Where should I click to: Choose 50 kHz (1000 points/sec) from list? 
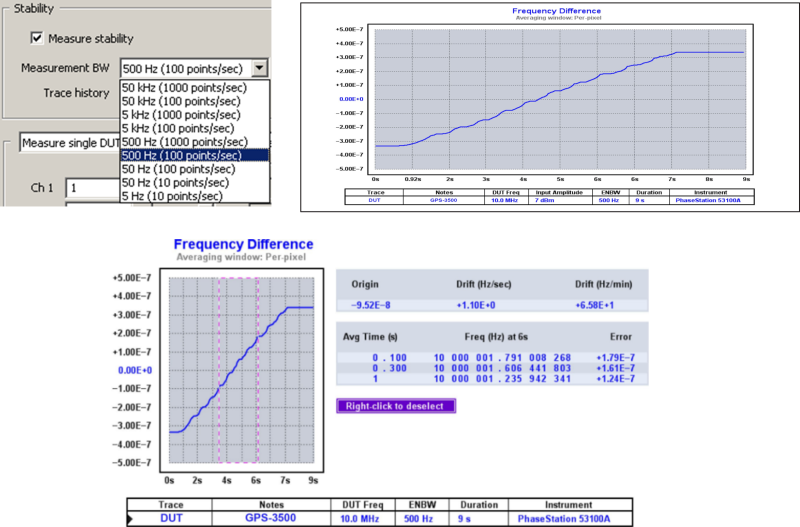point(180,87)
